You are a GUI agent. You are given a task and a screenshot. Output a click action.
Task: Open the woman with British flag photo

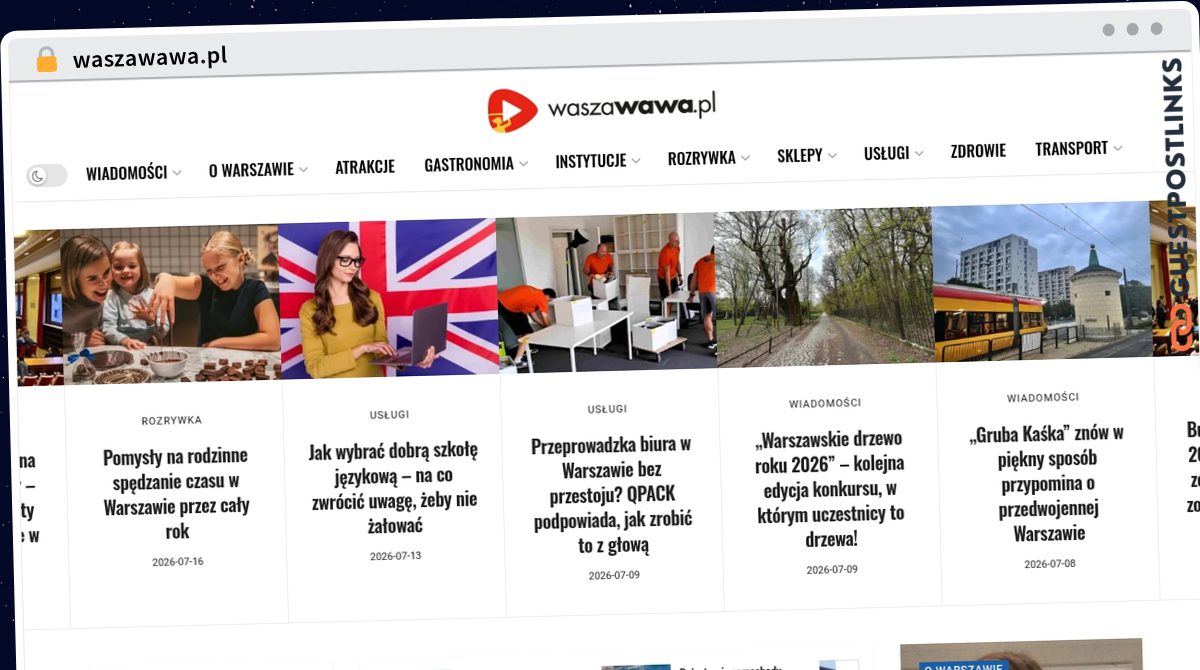pyautogui.click(x=388, y=297)
